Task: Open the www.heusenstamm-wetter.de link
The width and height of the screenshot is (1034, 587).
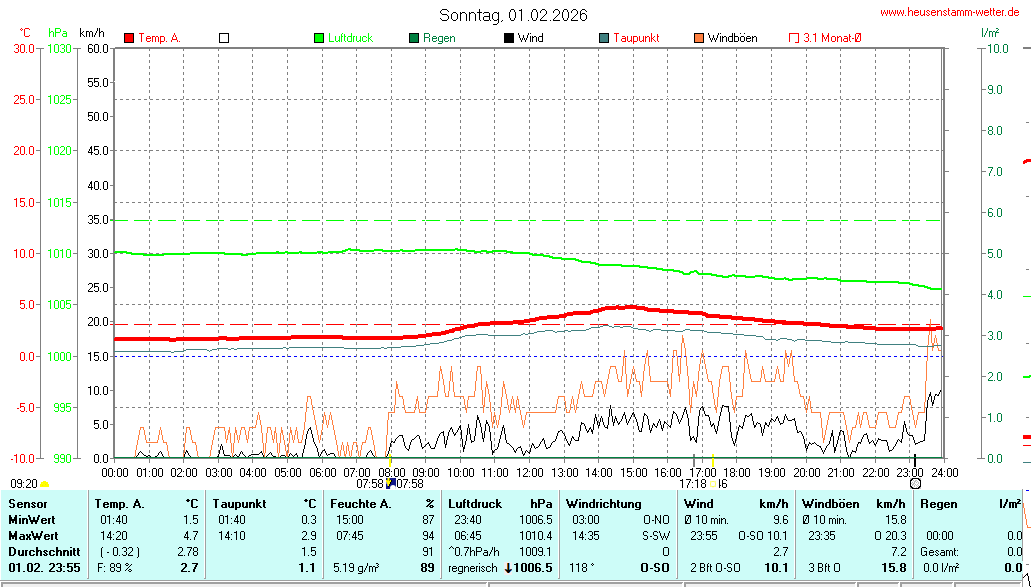Action: tap(949, 12)
